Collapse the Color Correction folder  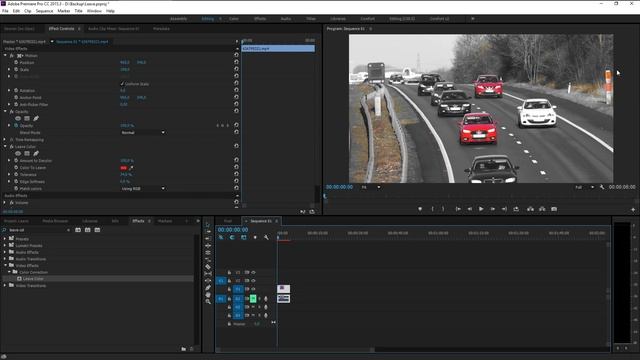coord(9,272)
